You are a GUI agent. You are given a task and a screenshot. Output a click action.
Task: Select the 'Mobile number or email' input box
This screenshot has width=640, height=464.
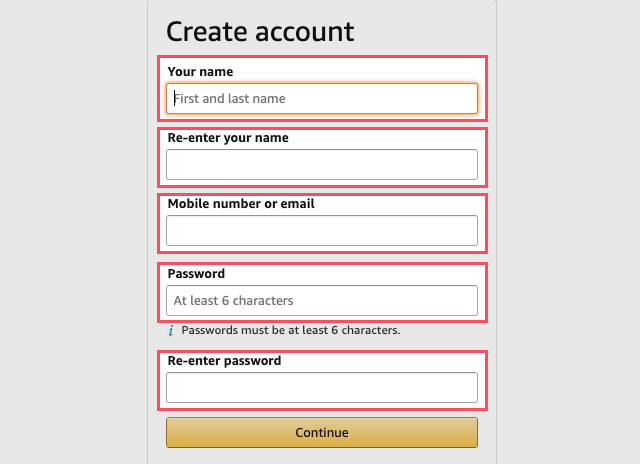tap(322, 231)
